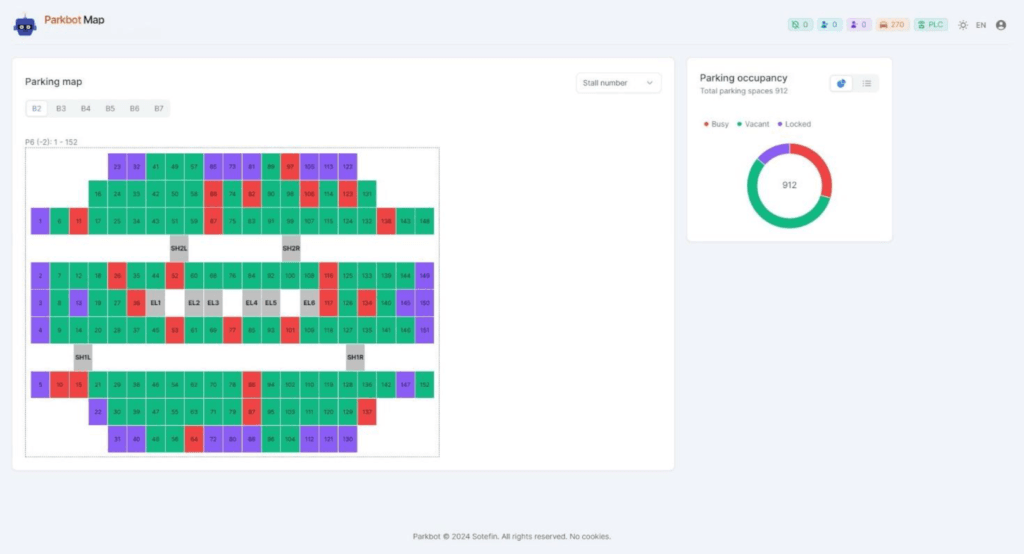
Task: Click the 'Parking map' heading
Action: coord(54,82)
